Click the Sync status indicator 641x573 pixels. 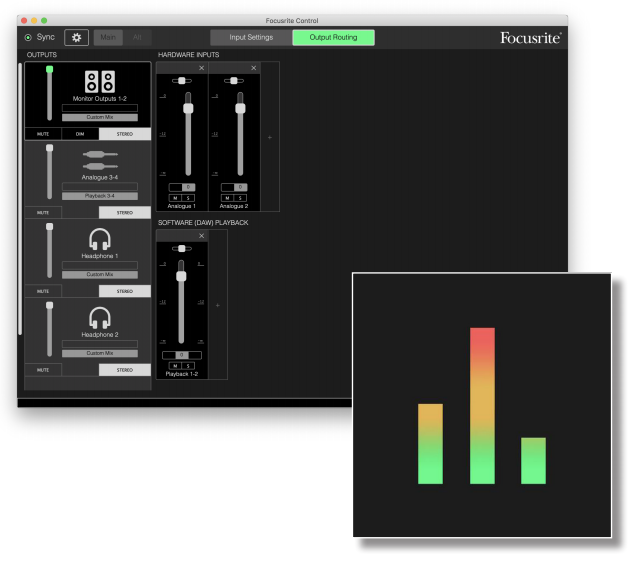tap(28, 38)
